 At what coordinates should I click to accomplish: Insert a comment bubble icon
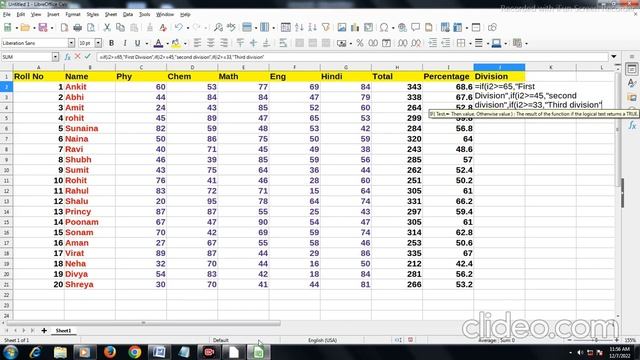(416, 28)
